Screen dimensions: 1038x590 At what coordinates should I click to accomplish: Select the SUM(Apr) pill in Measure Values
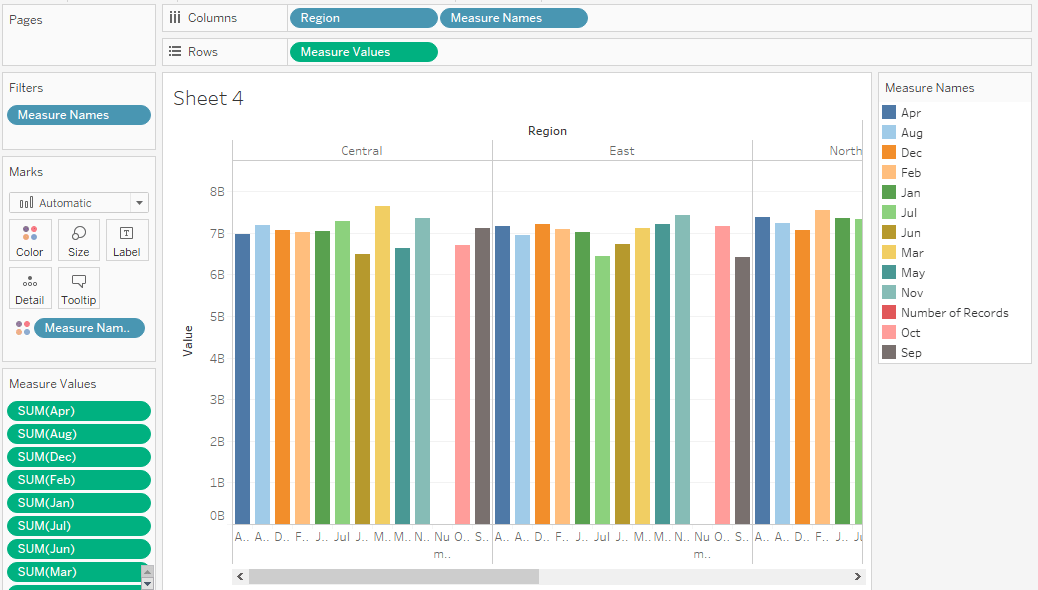(x=78, y=410)
